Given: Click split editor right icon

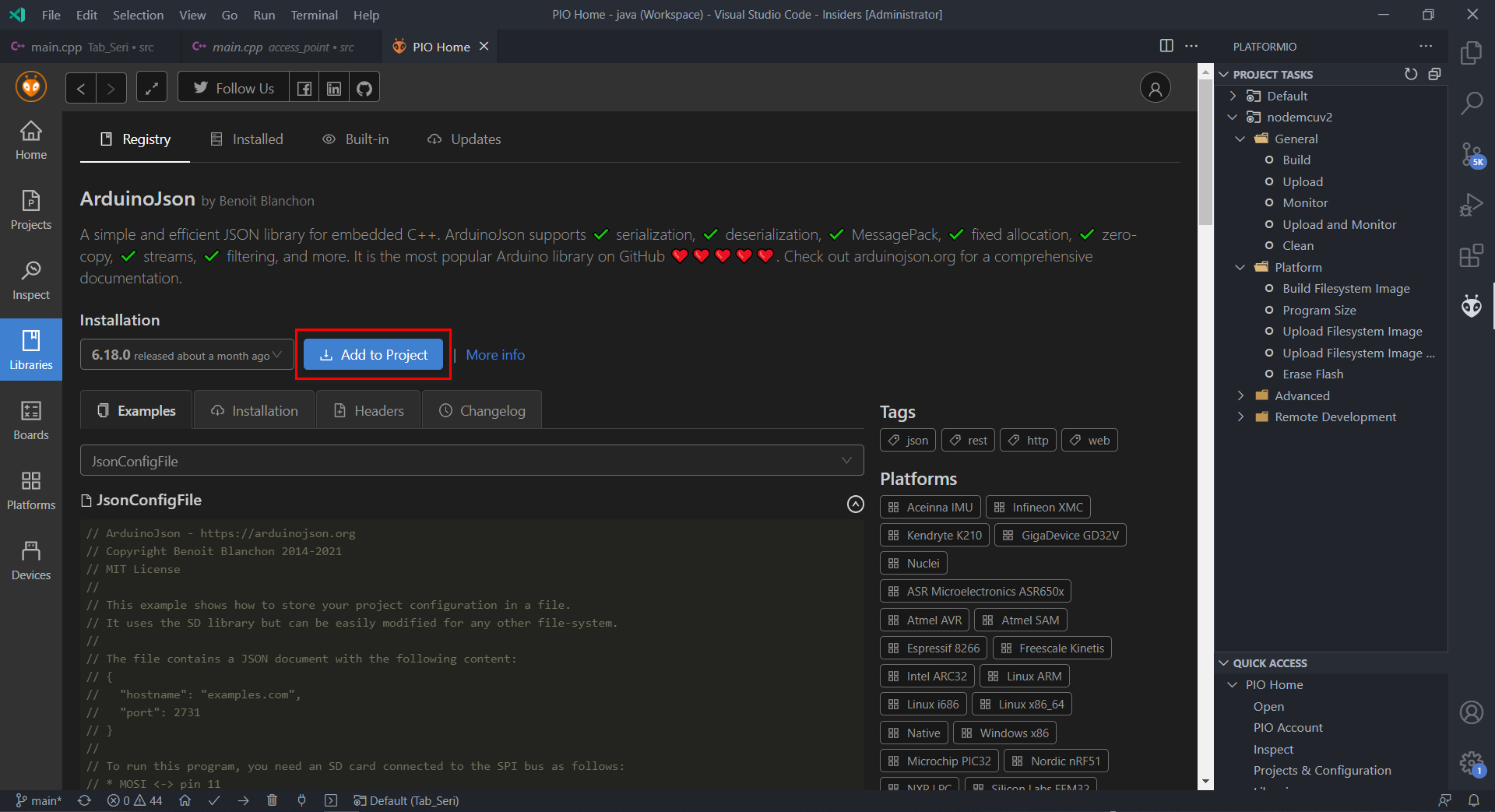Looking at the screenshot, I should pyautogui.click(x=1166, y=46).
